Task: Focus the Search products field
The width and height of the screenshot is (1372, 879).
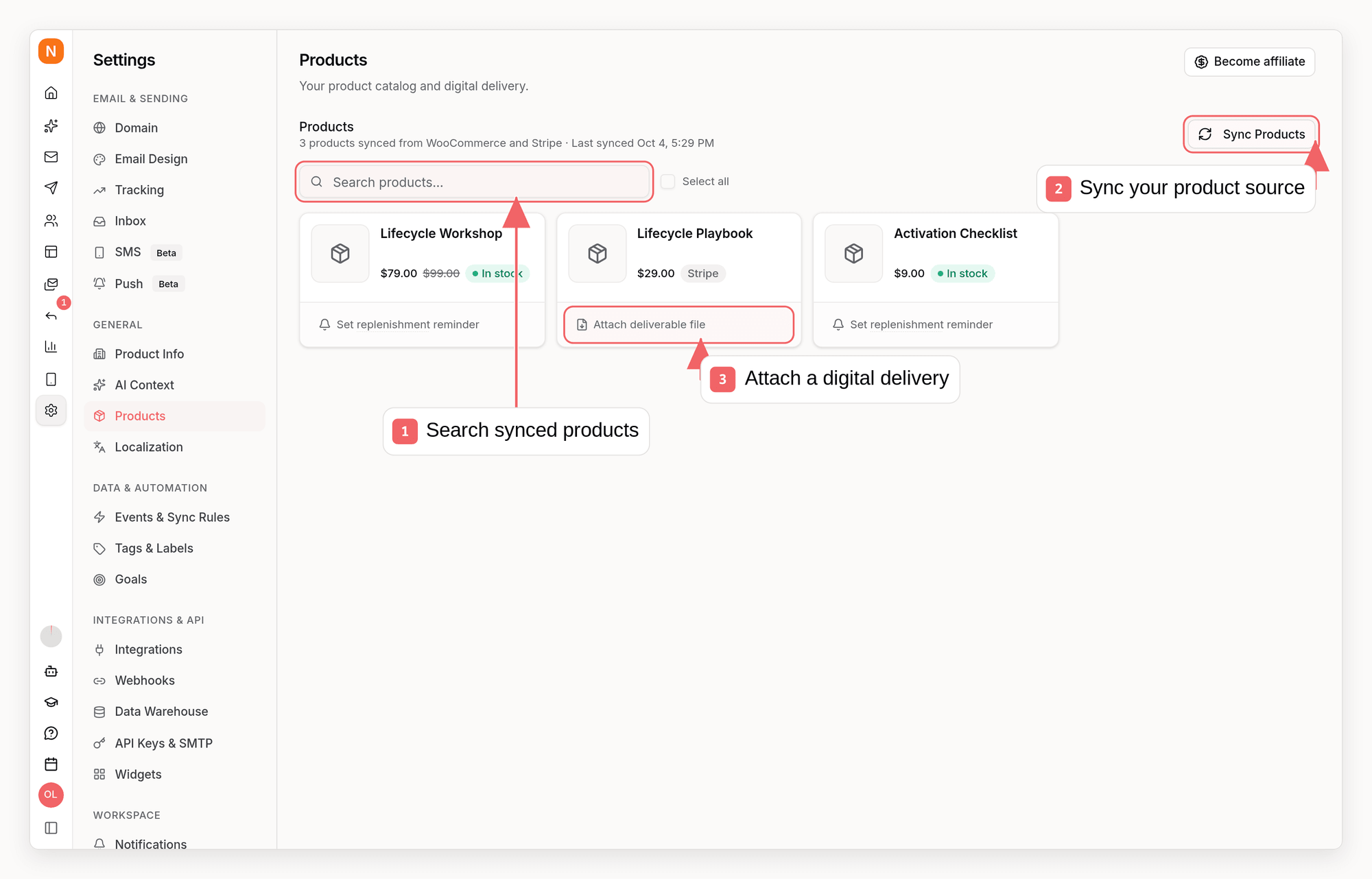Action: [474, 182]
